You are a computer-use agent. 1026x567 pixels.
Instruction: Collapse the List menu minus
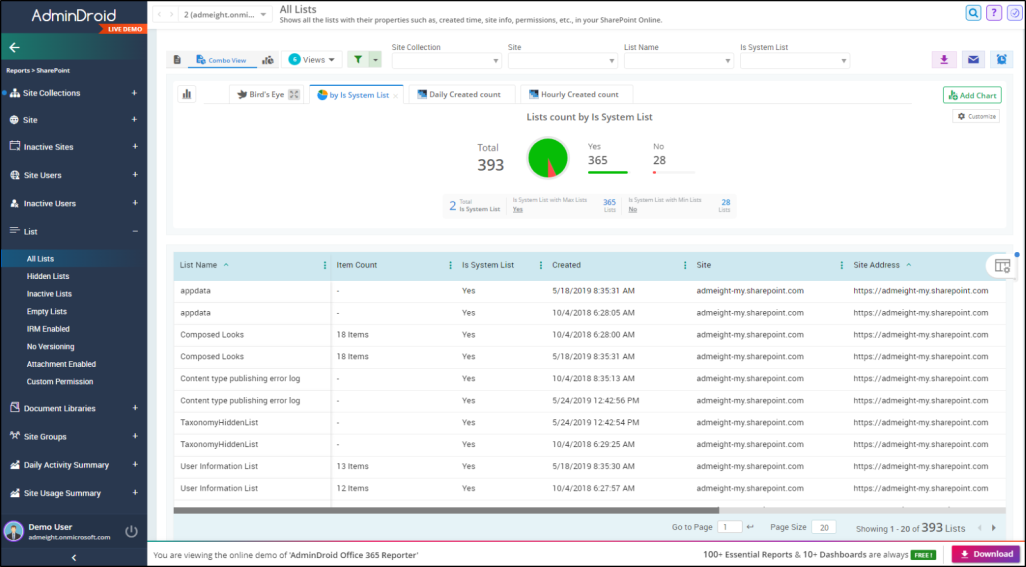135,232
